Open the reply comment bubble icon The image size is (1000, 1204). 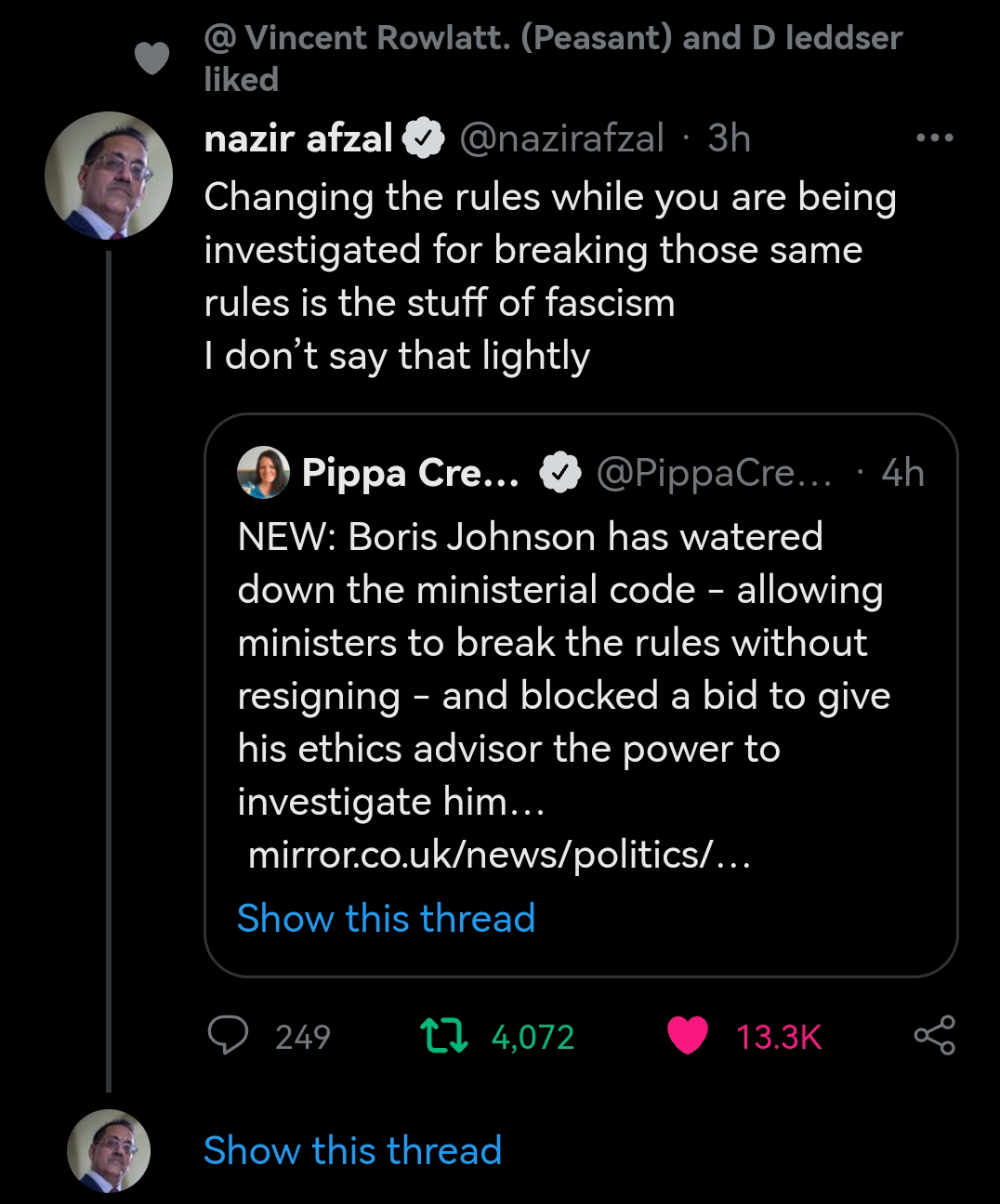(227, 1036)
